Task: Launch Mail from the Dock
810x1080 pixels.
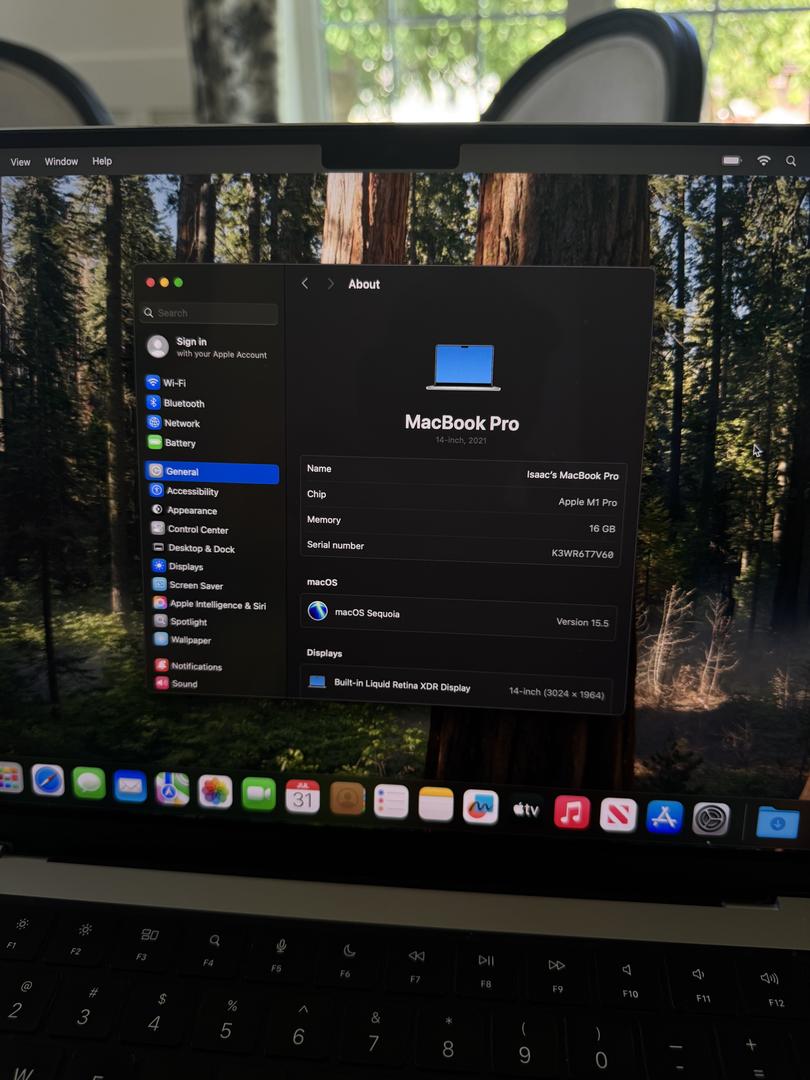Action: [130, 786]
